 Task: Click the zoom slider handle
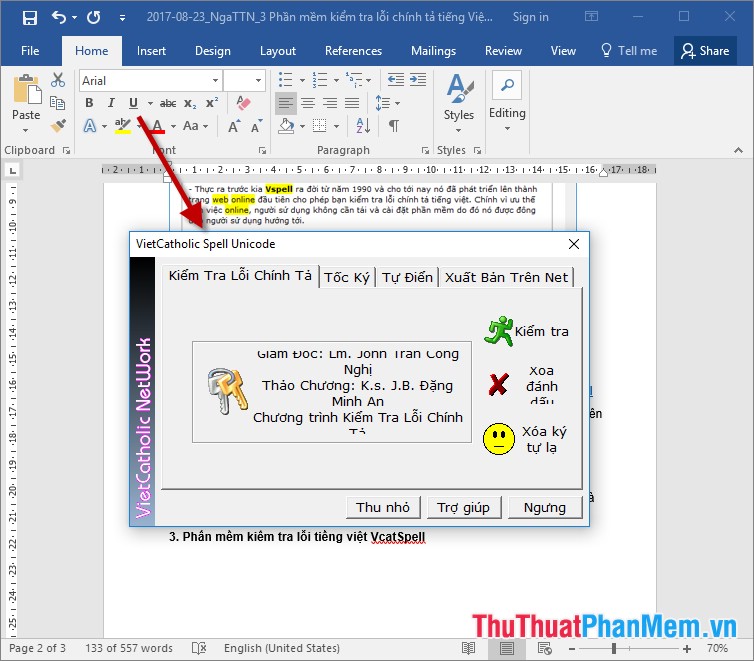point(614,649)
